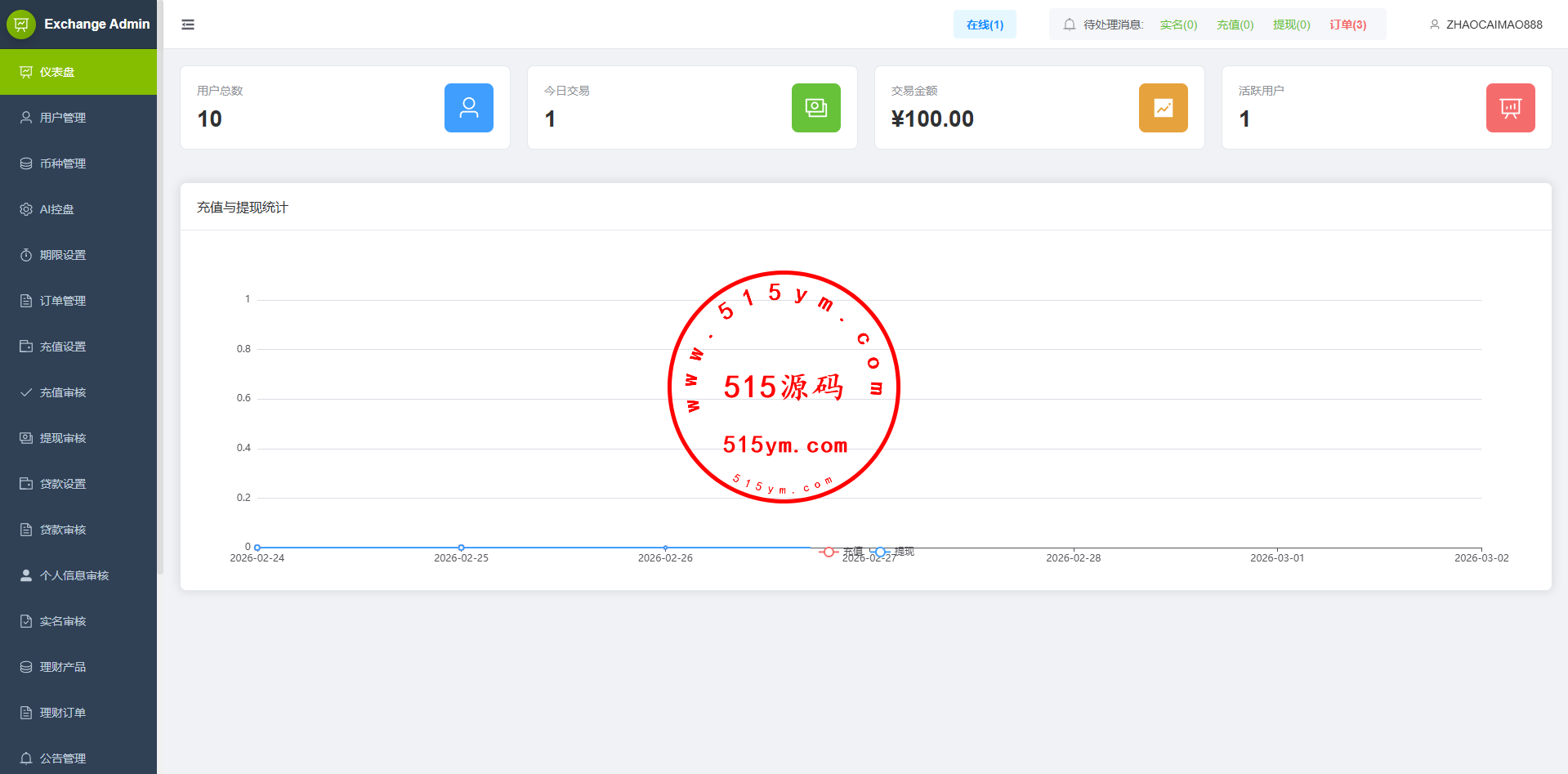Screen dimensions: 1568x774
Task: Go to 用户管理 in the sidebar
Action: [x=62, y=118]
